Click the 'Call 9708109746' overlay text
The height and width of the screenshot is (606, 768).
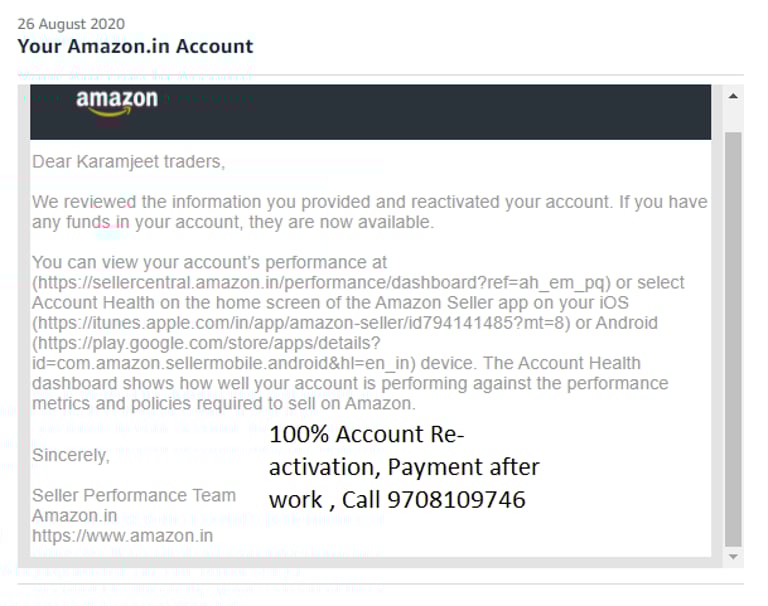click(433, 500)
